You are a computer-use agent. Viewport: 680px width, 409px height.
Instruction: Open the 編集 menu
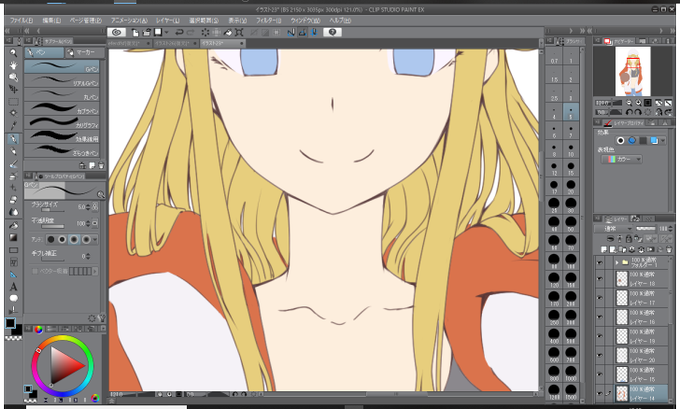[x=52, y=20]
